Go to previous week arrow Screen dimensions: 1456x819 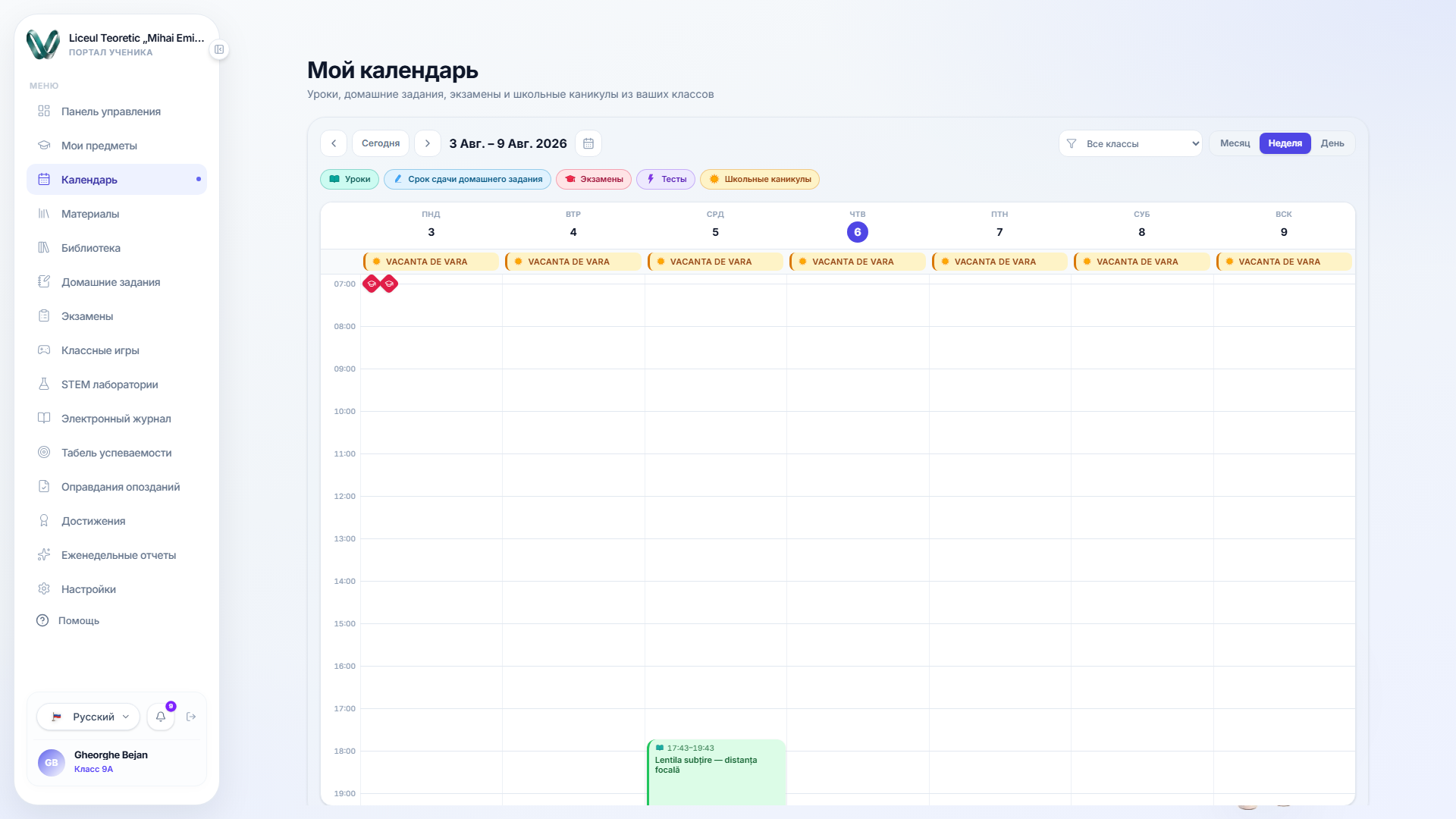coord(334,143)
